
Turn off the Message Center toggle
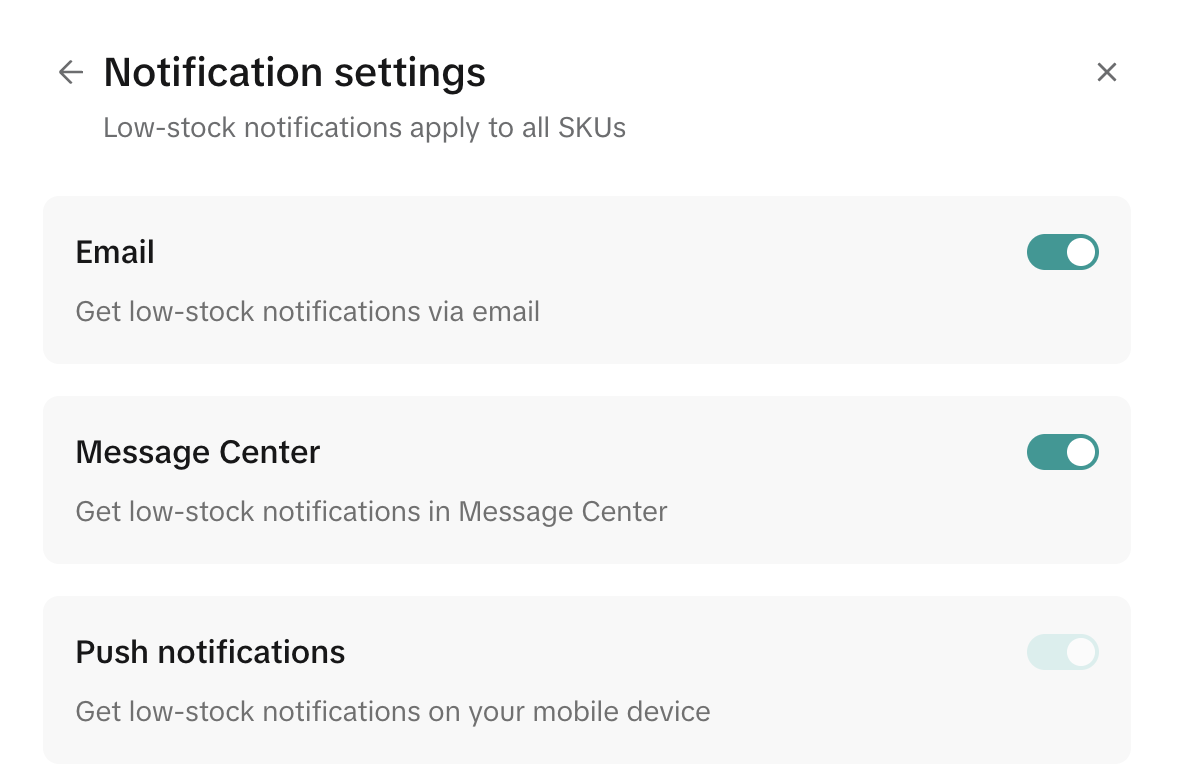tap(1062, 452)
